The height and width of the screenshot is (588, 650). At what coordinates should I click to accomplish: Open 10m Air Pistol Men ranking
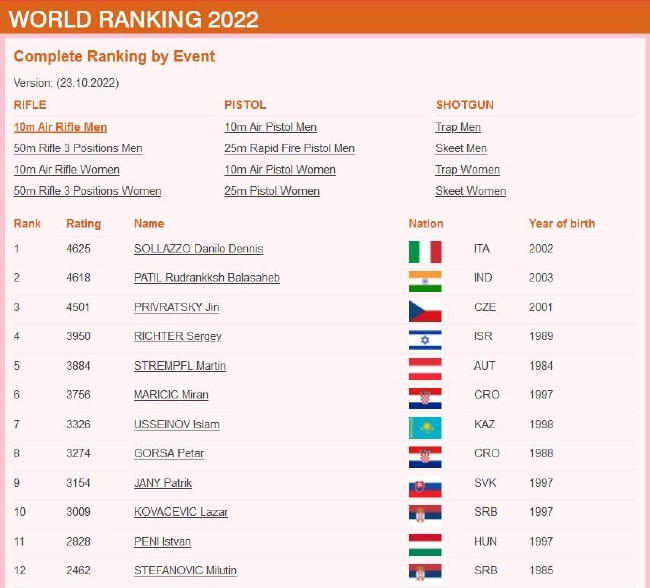point(270,127)
